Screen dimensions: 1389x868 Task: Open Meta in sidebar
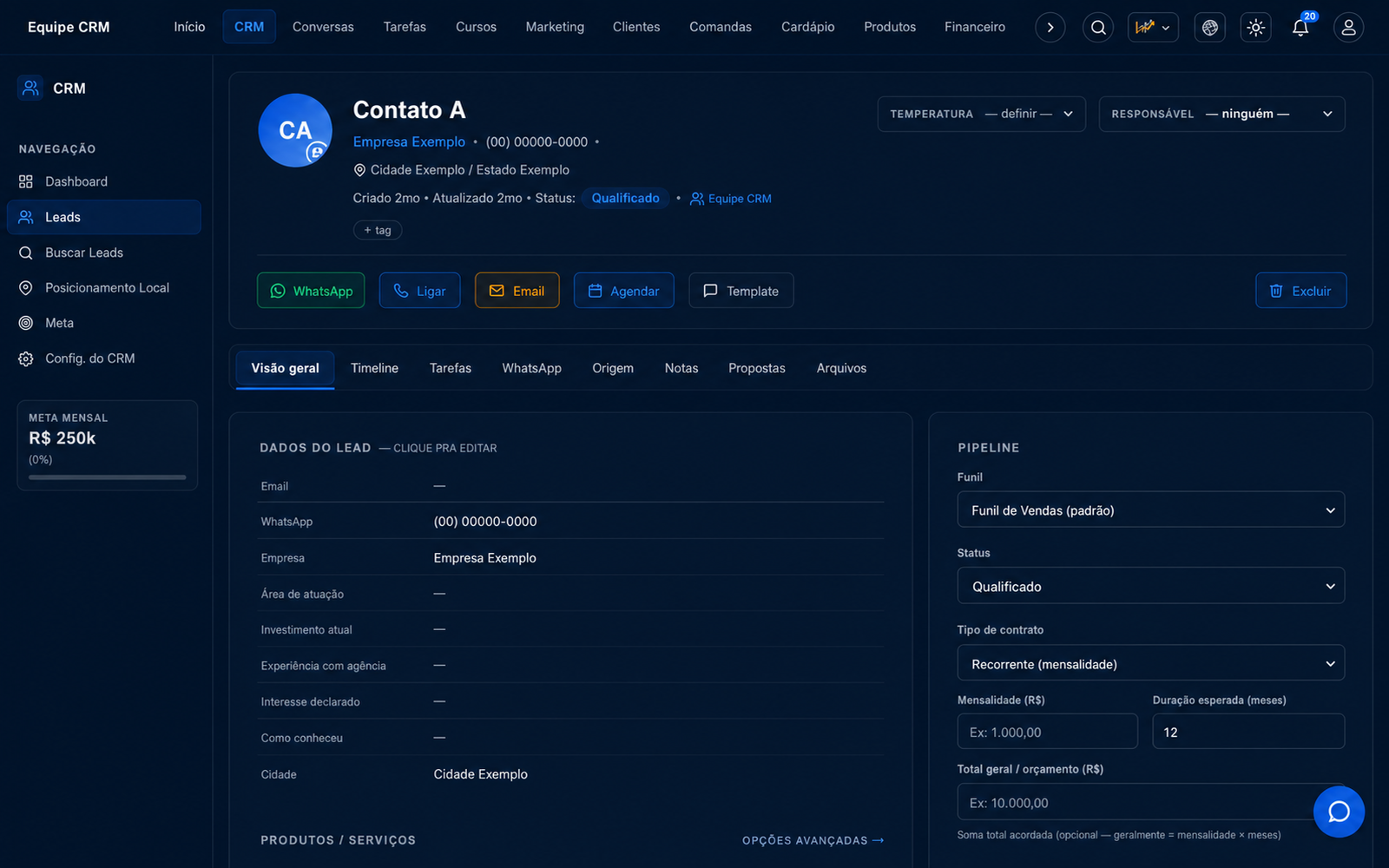104,323
